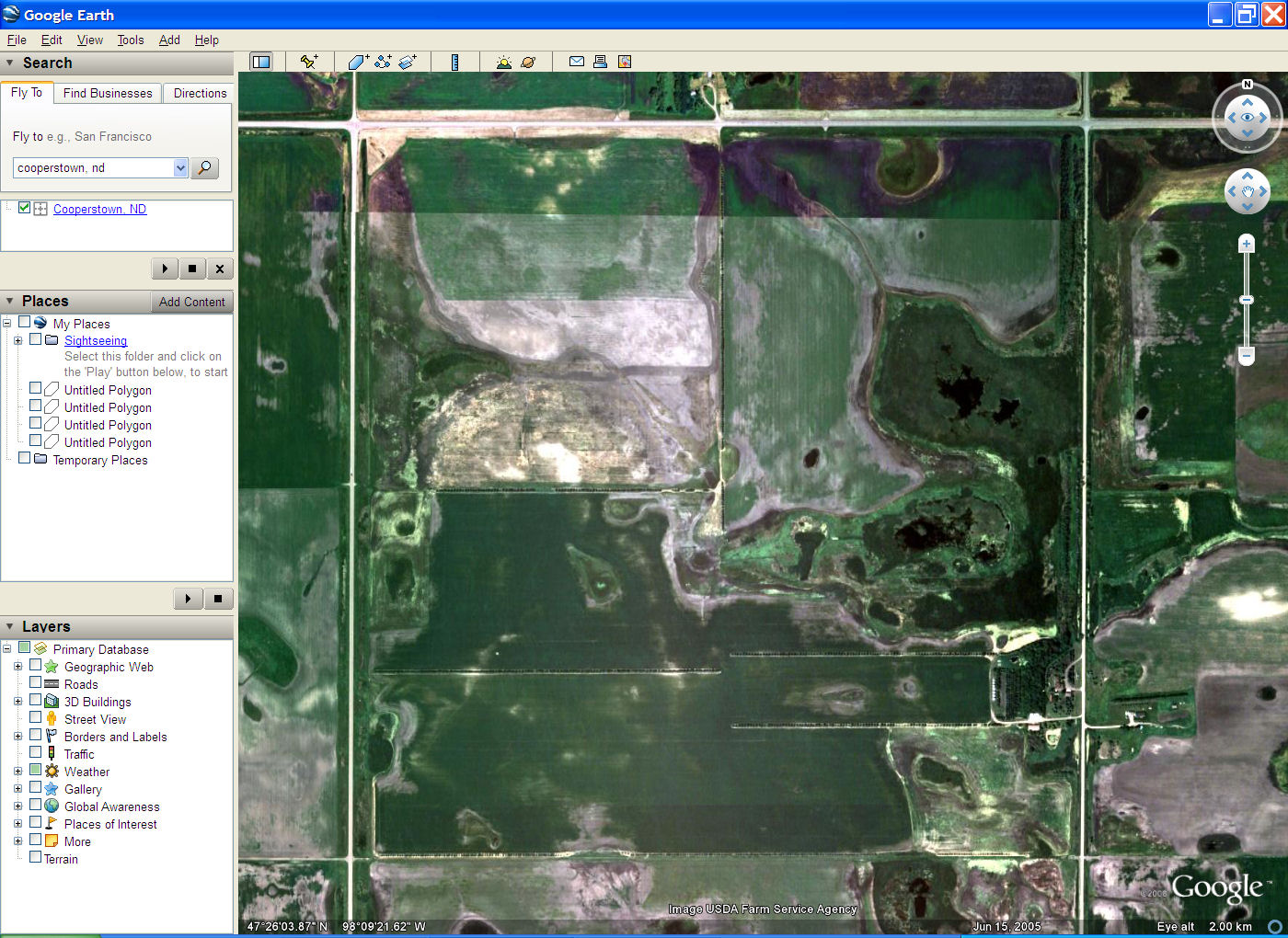This screenshot has width=1288, height=938.
Task: Check the Temporary Places checkbox
Action: tap(24, 458)
